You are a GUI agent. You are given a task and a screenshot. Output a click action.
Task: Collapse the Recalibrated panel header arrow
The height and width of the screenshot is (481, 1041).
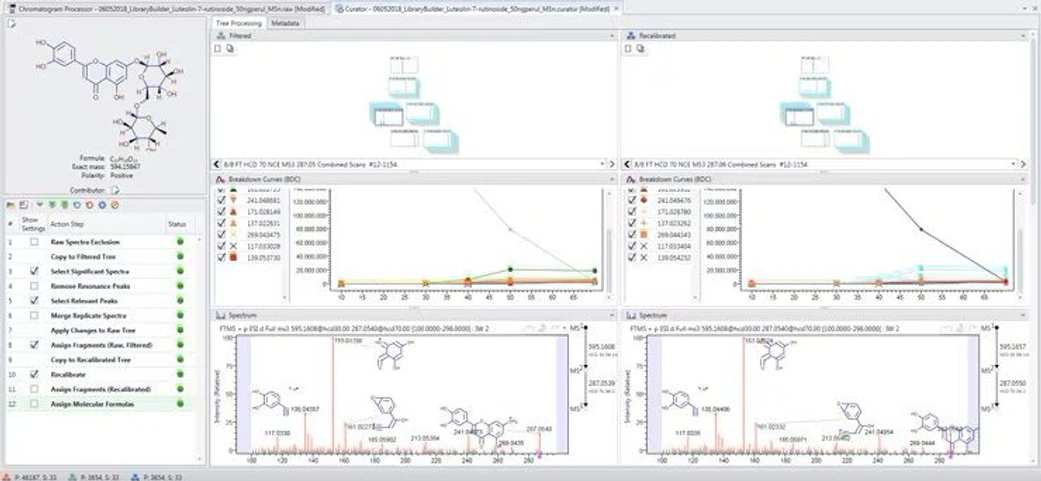click(1021, 36)
